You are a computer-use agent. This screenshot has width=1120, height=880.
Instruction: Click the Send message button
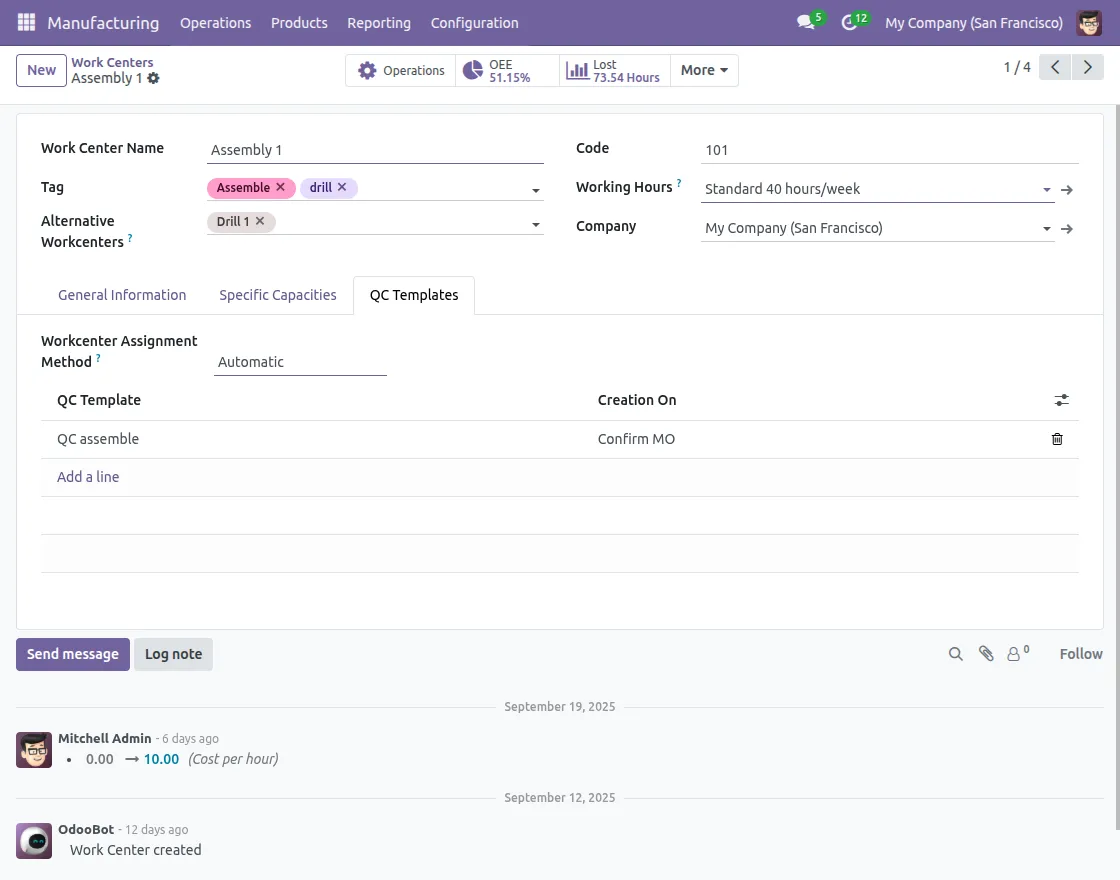click(73, 654)
